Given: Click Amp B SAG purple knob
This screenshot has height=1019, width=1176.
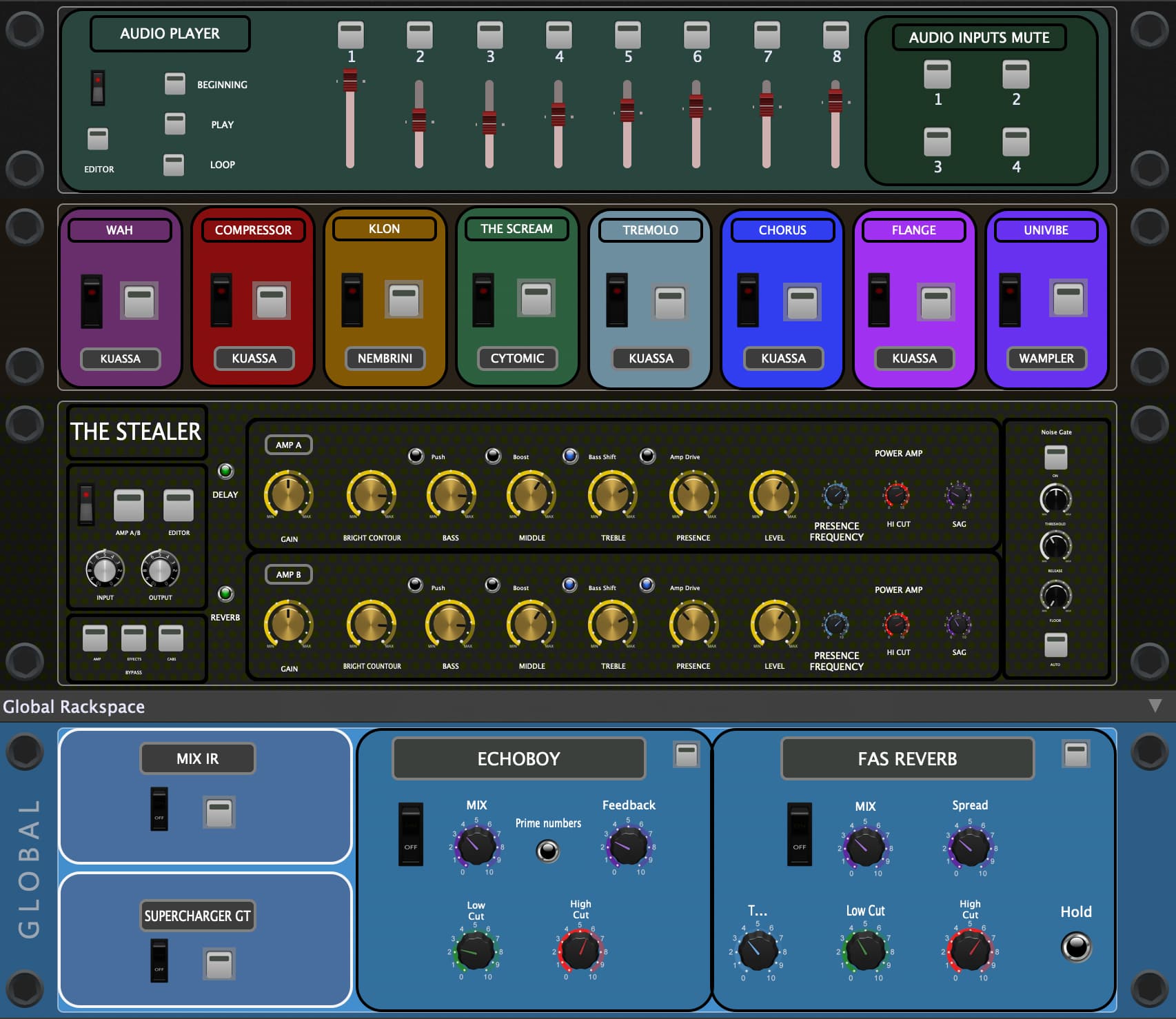Looking at the screenshot, I should [958, 625].
